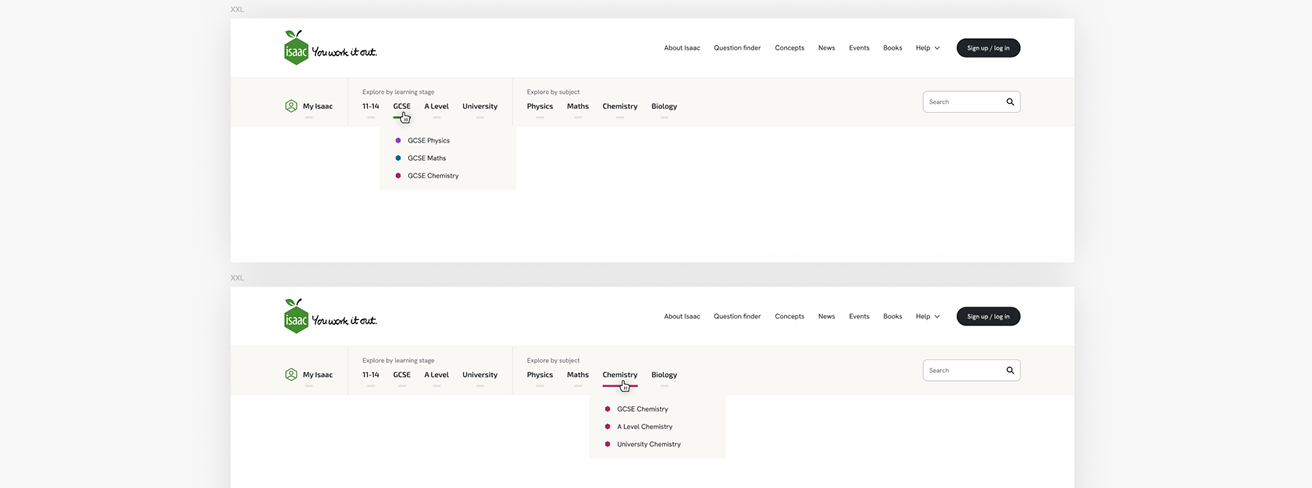Open Concepts in the GCSE-dropdown mockup

(789, 48)
